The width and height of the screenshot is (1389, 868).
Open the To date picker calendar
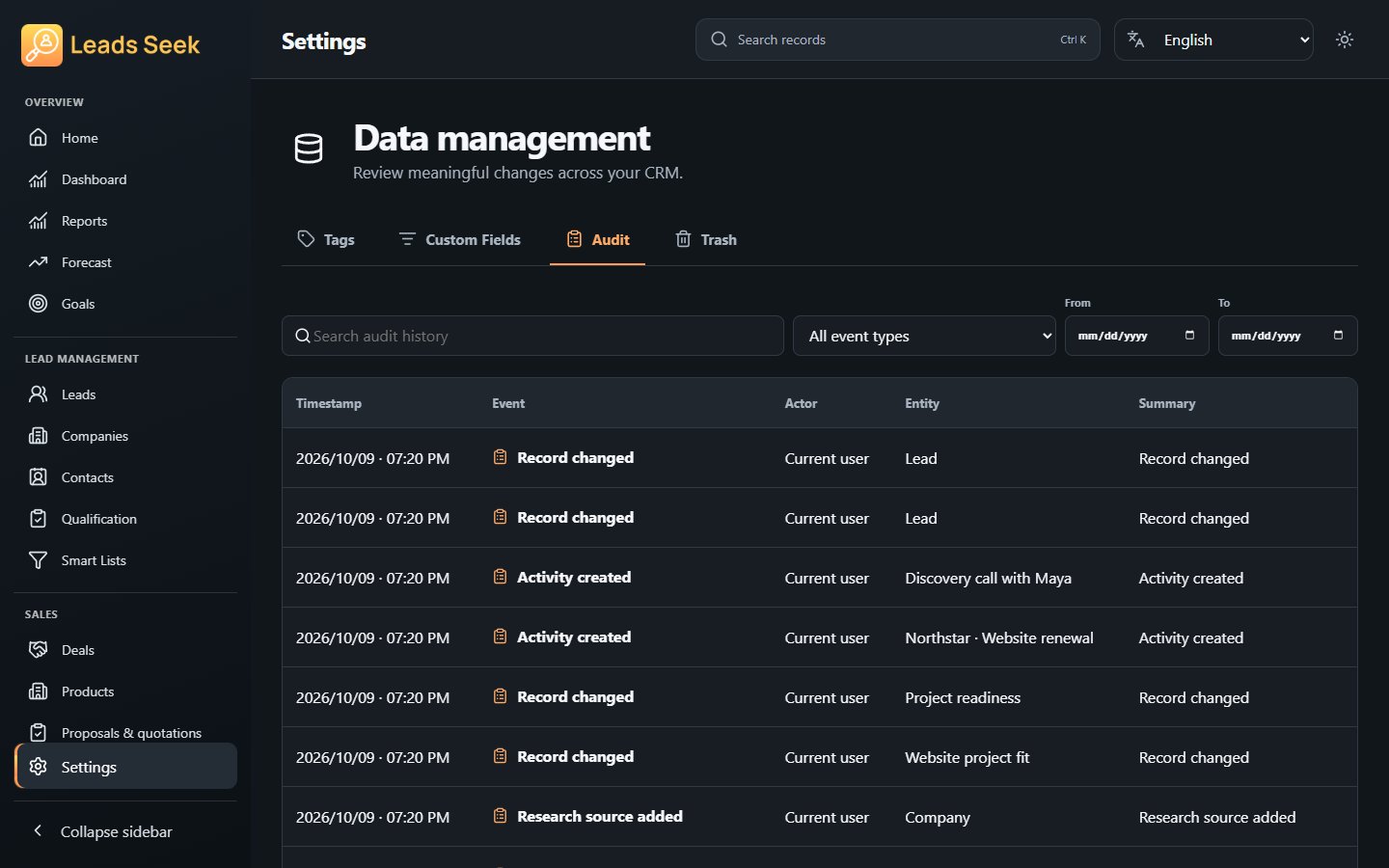[1338, 336]
